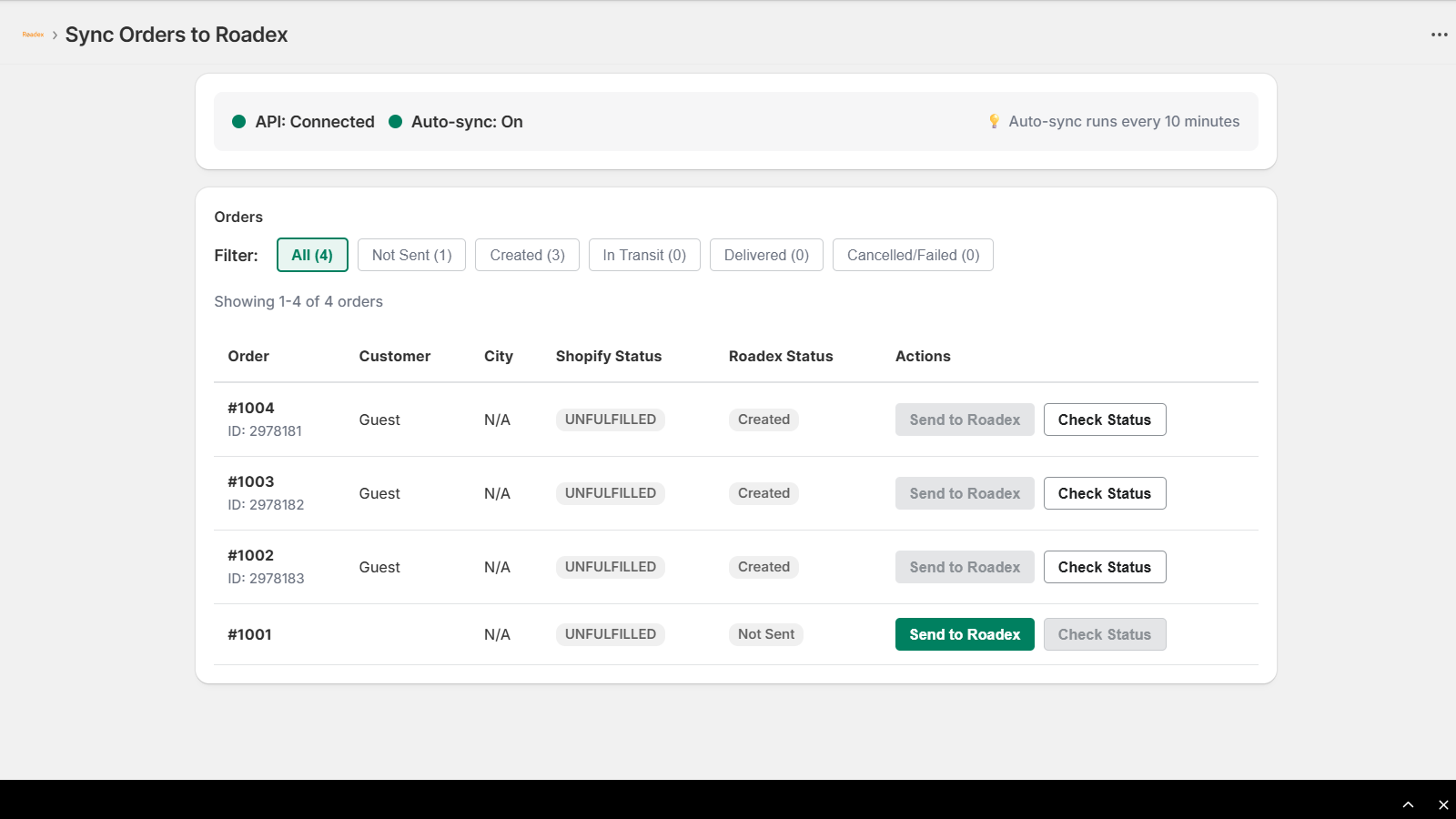This screenshot has height=819, width=1456.
Task: Close the bottom bar with the X icon
Action: click(x=1443, y=804)
